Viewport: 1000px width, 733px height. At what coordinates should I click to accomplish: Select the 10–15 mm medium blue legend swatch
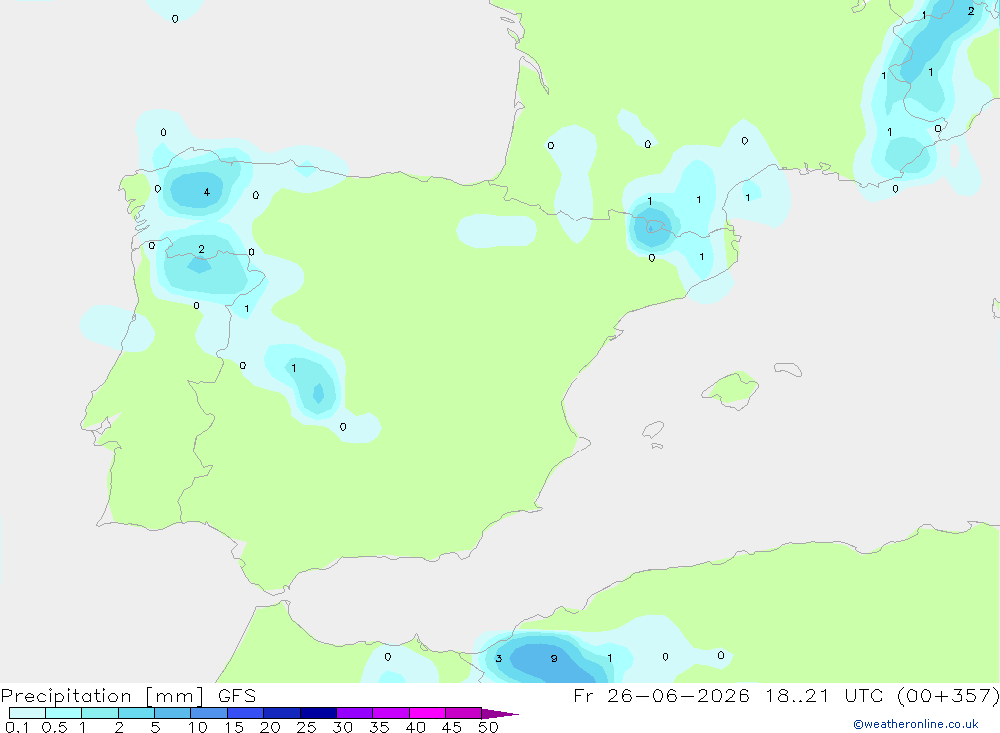point(209,713)
